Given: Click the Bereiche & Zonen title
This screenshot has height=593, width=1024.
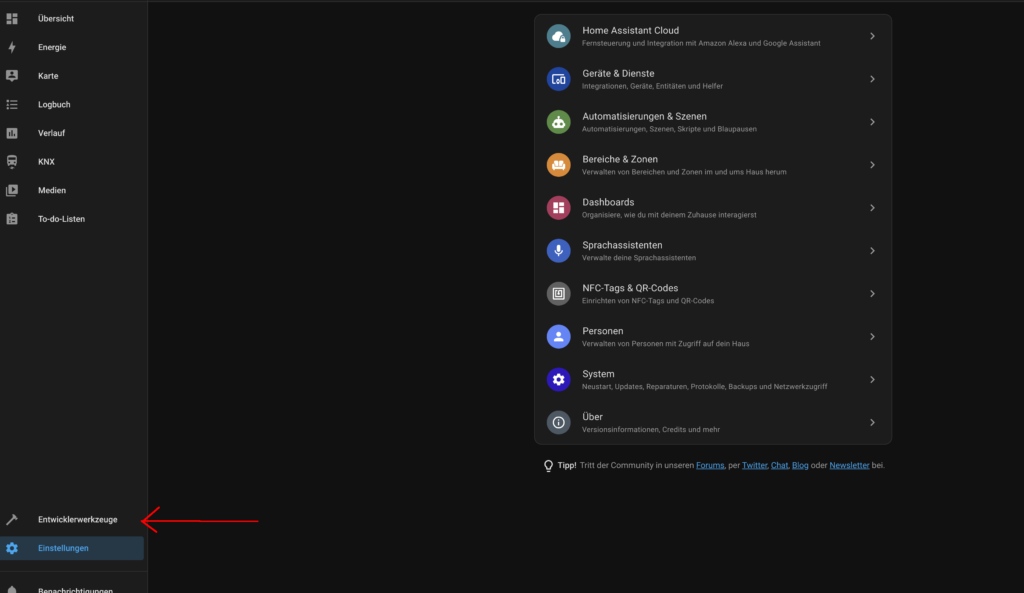Looking at the screenshot, I should click(620, 159).
